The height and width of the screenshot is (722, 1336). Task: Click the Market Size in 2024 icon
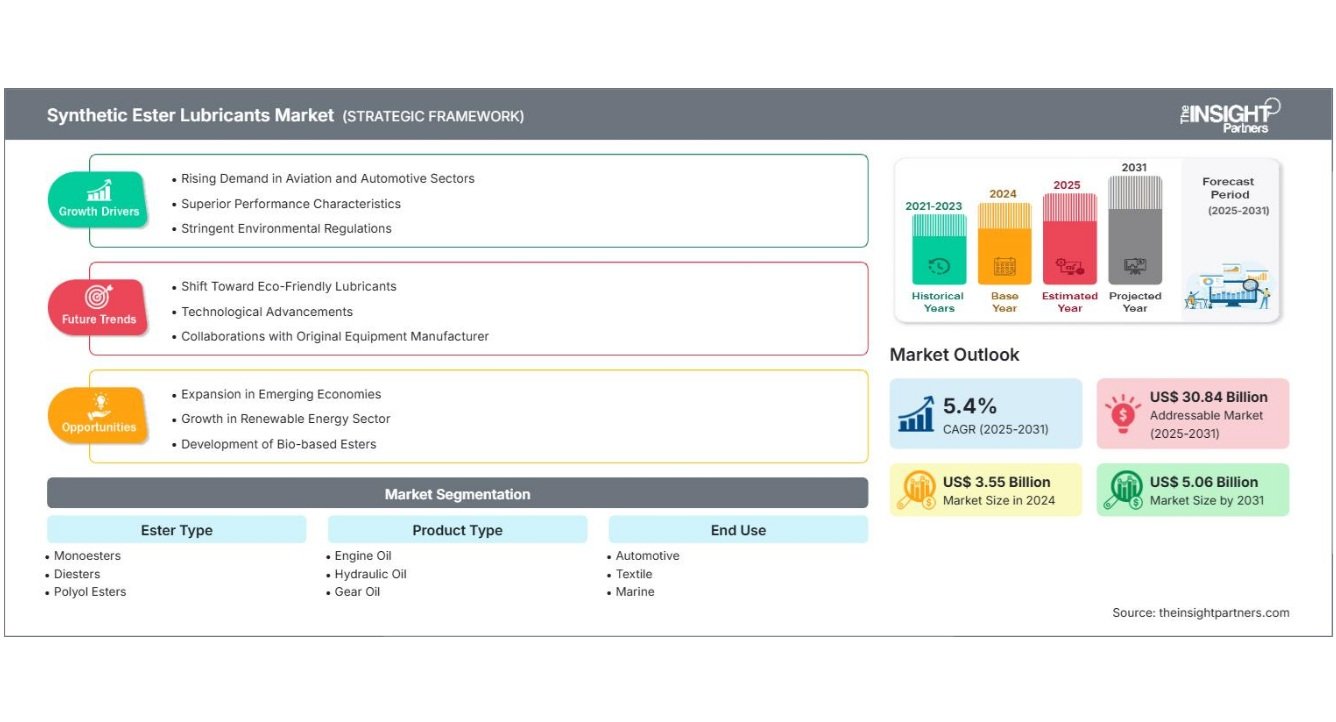pyautogui.click(x=916, y=490)
